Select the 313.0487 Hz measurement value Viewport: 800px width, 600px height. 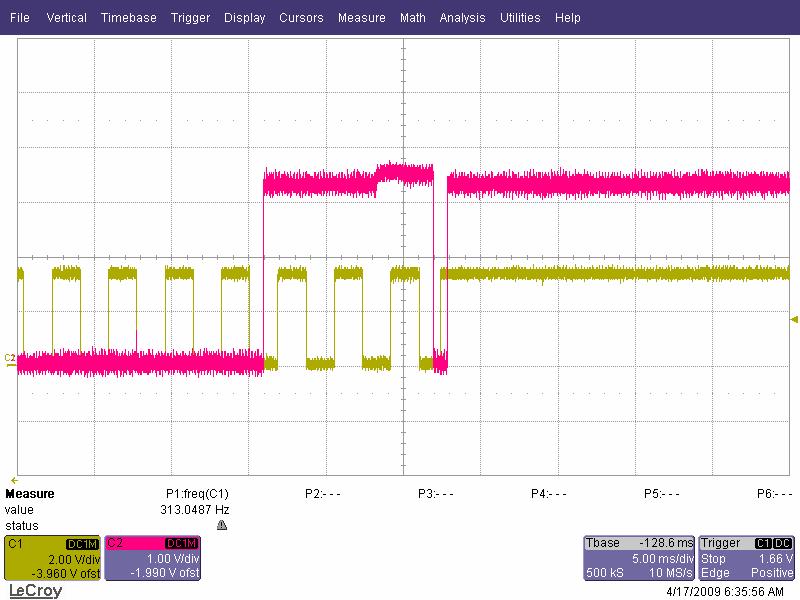coord(195,509)
